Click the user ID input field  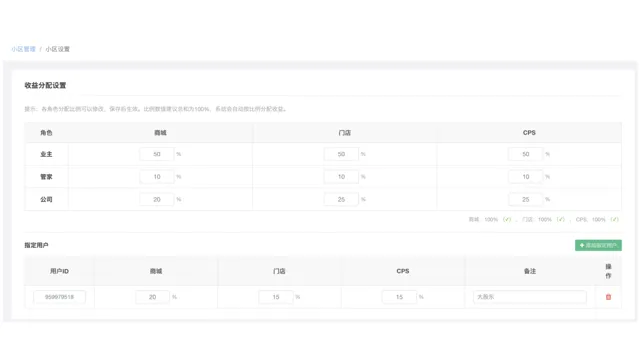click(x=60, y=297)
